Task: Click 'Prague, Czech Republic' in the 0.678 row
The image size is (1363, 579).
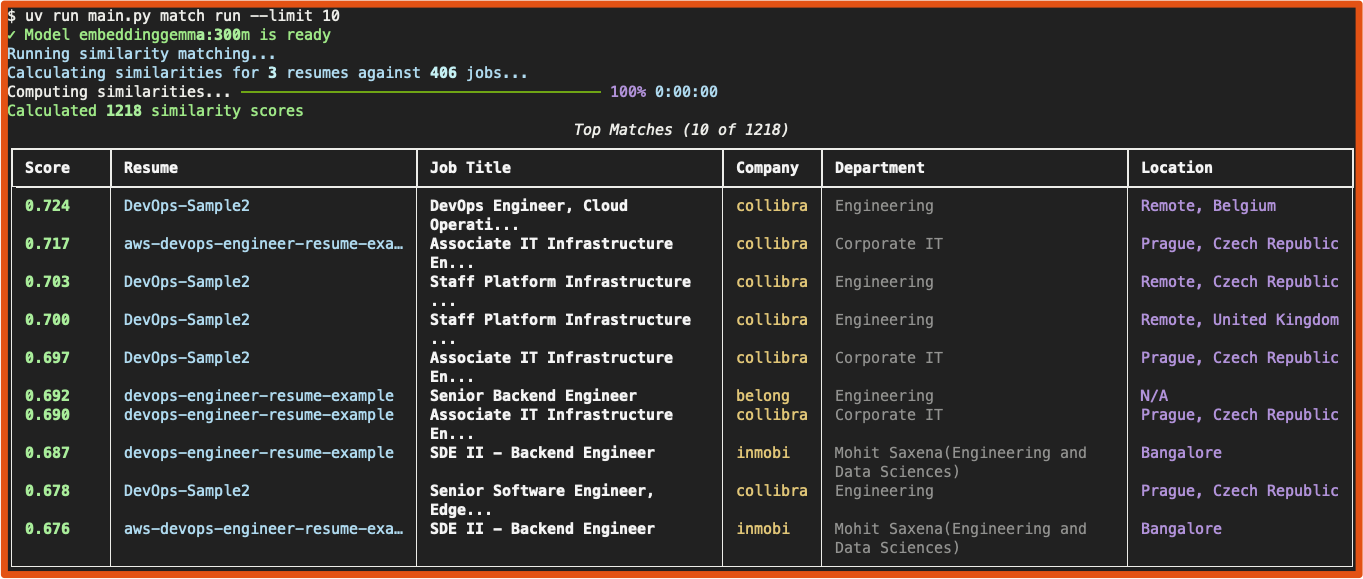Action: [x=1240, y=491]
